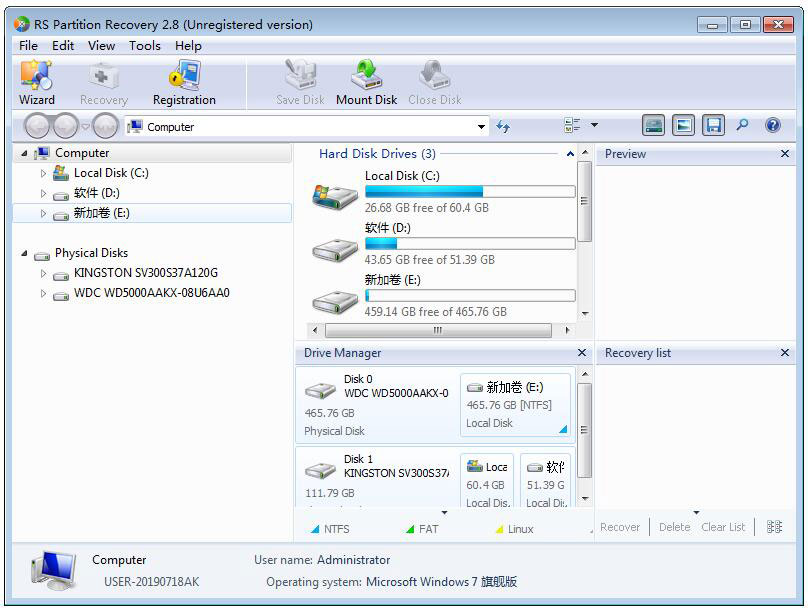This screenshot has width=808, height=610.
Task: Expand WDC WD5000AAKX-08U6AA0 in tree
Action: tap(43, 294)
